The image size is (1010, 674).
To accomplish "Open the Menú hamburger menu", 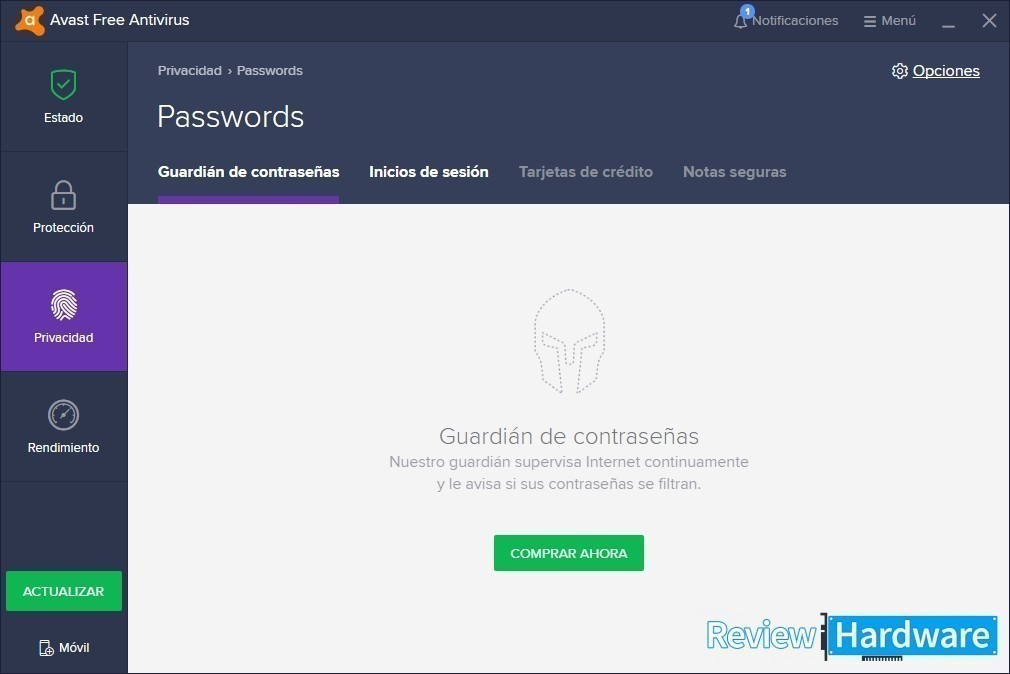I will click(x=890, y=21).
